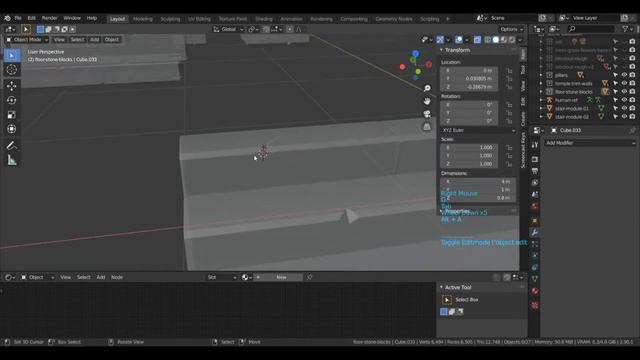Switch to the Shading workspace tab
The width and height of the screenshot is (640, 360).
tap(264, 19)
